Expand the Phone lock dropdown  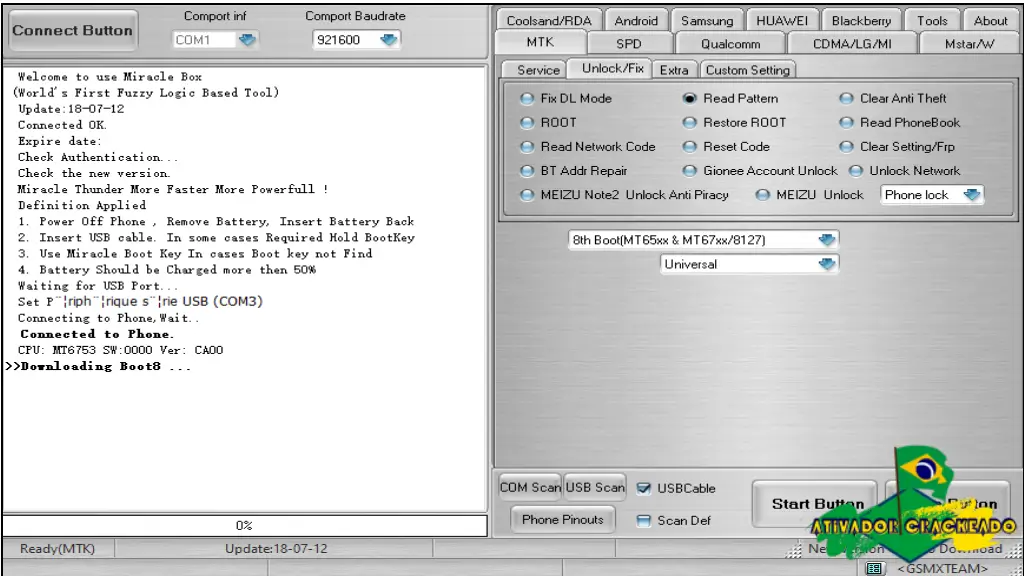coord(931,195)
